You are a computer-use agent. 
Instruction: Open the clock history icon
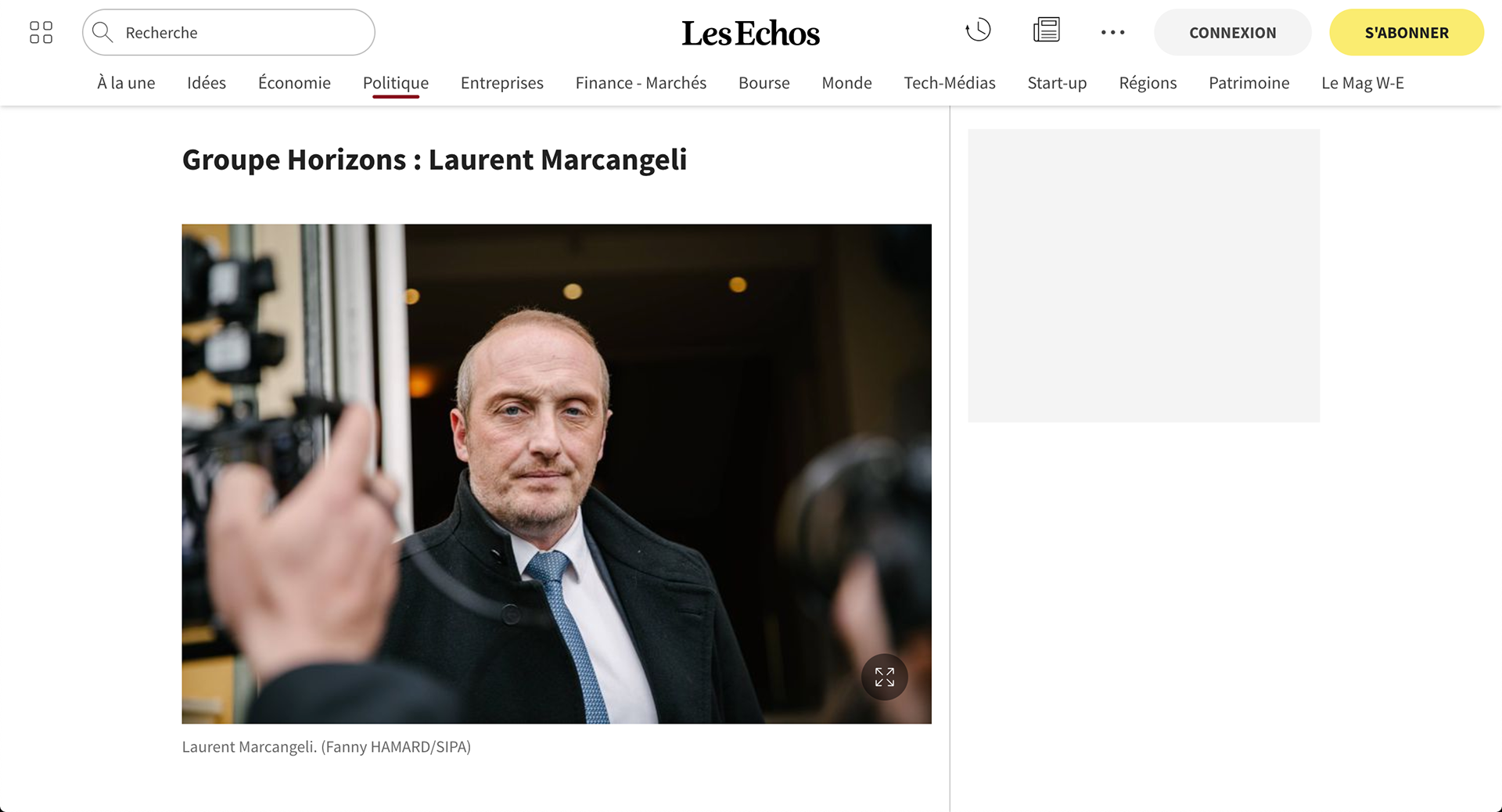click(x=978, y=31)
